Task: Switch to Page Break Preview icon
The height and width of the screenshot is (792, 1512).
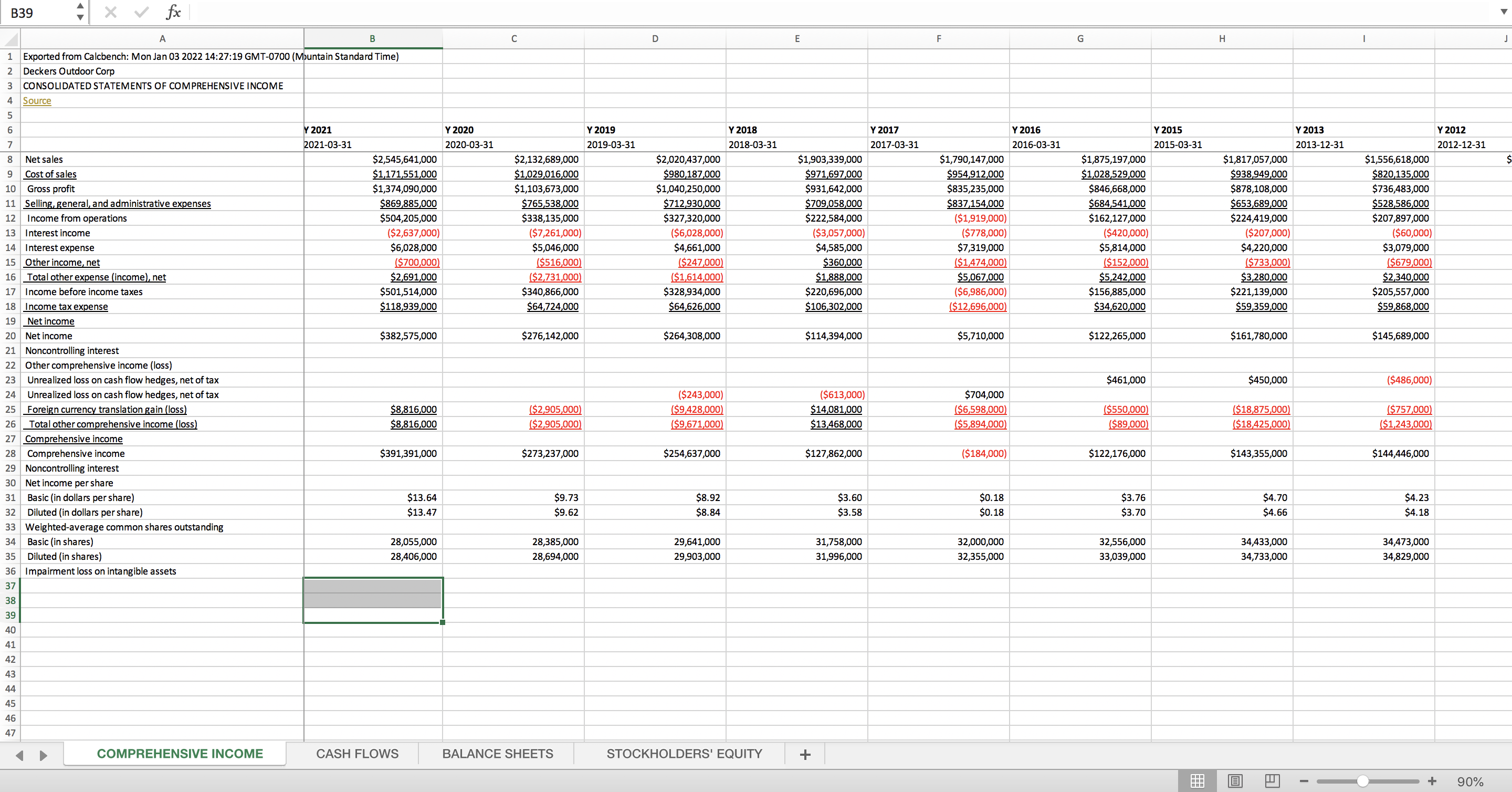Action: click(1272, 781)
